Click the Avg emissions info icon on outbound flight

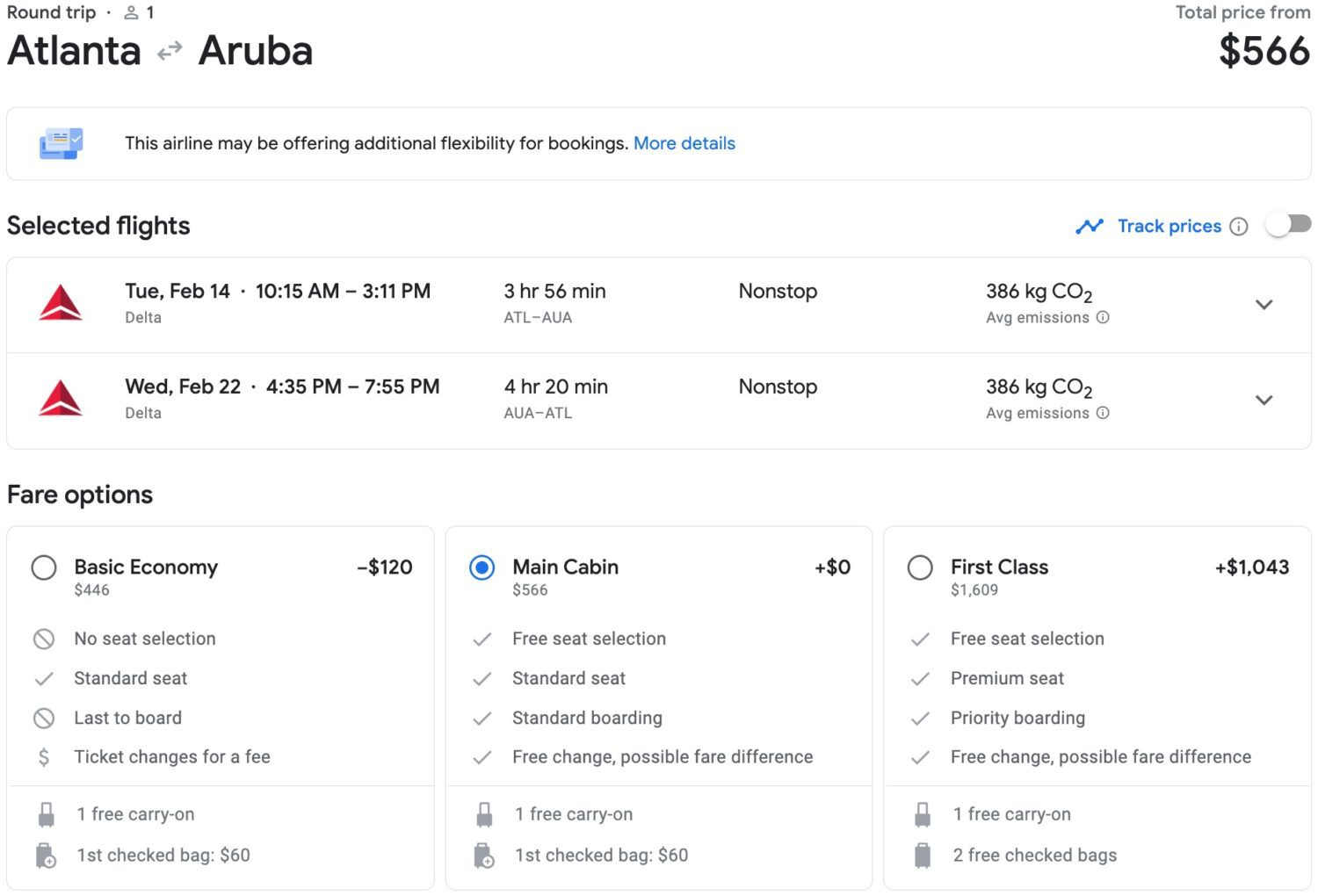(x=1104, y=318)
